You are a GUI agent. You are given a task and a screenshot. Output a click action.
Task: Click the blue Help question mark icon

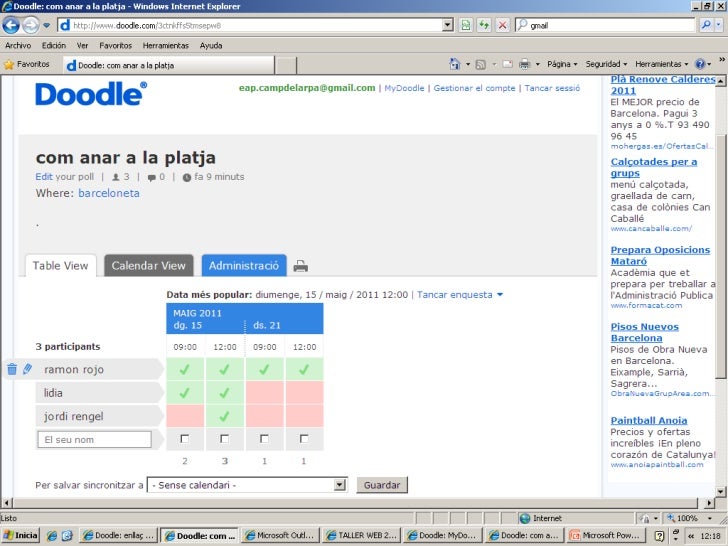point(700,64)
